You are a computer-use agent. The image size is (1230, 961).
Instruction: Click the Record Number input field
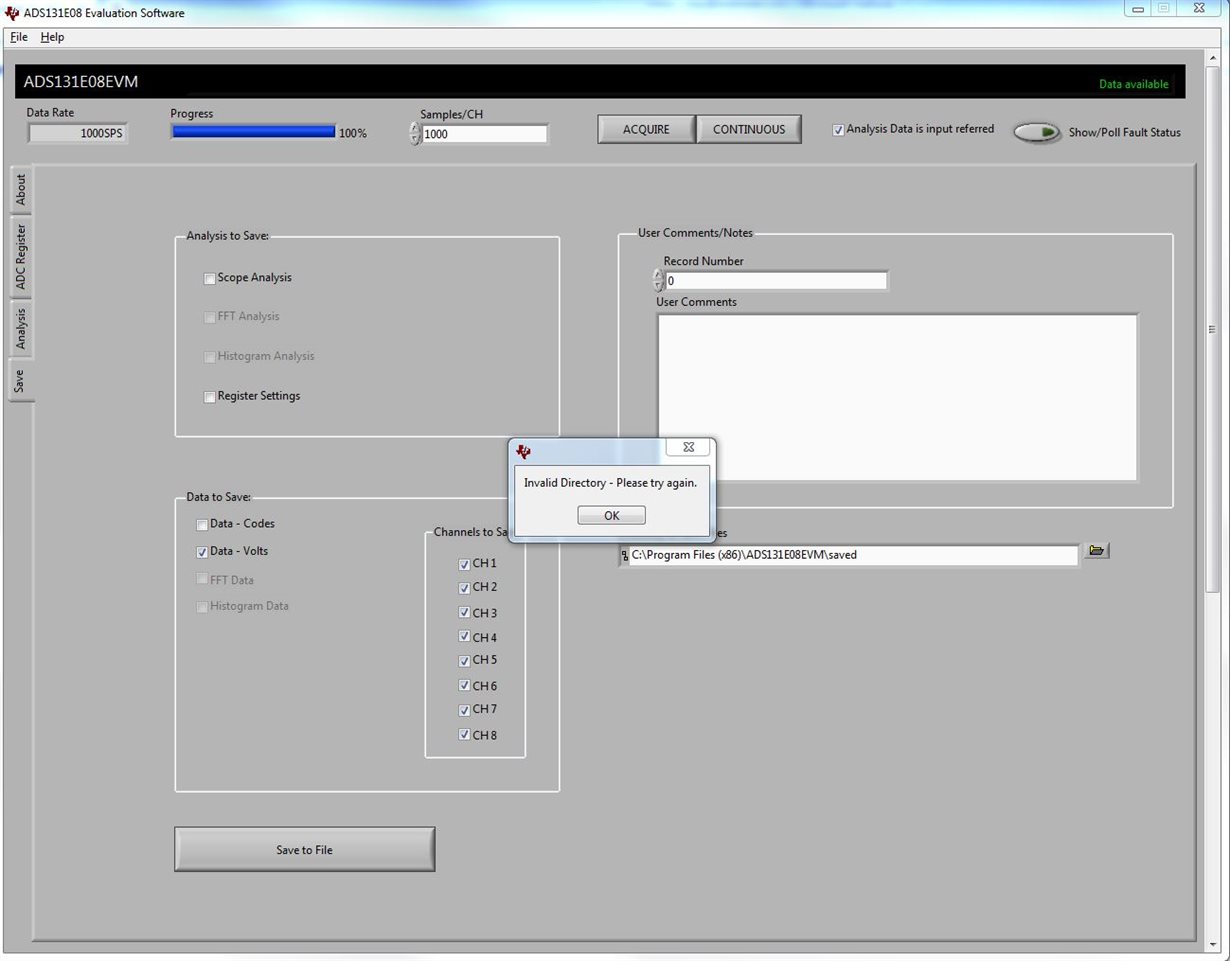point(776,281)
